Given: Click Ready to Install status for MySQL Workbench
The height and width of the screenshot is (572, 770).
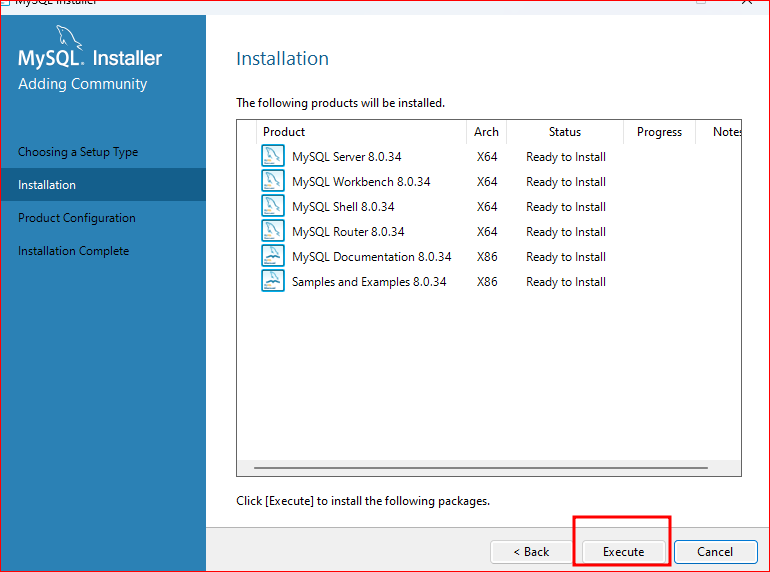Looking at the screenshot, I should (x=566, y=182).
